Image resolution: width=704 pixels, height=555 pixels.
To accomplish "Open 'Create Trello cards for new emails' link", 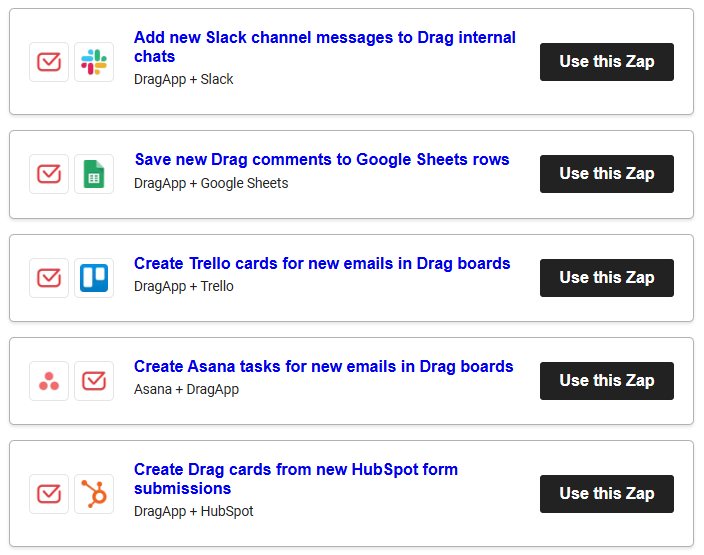I will [322, 264].
